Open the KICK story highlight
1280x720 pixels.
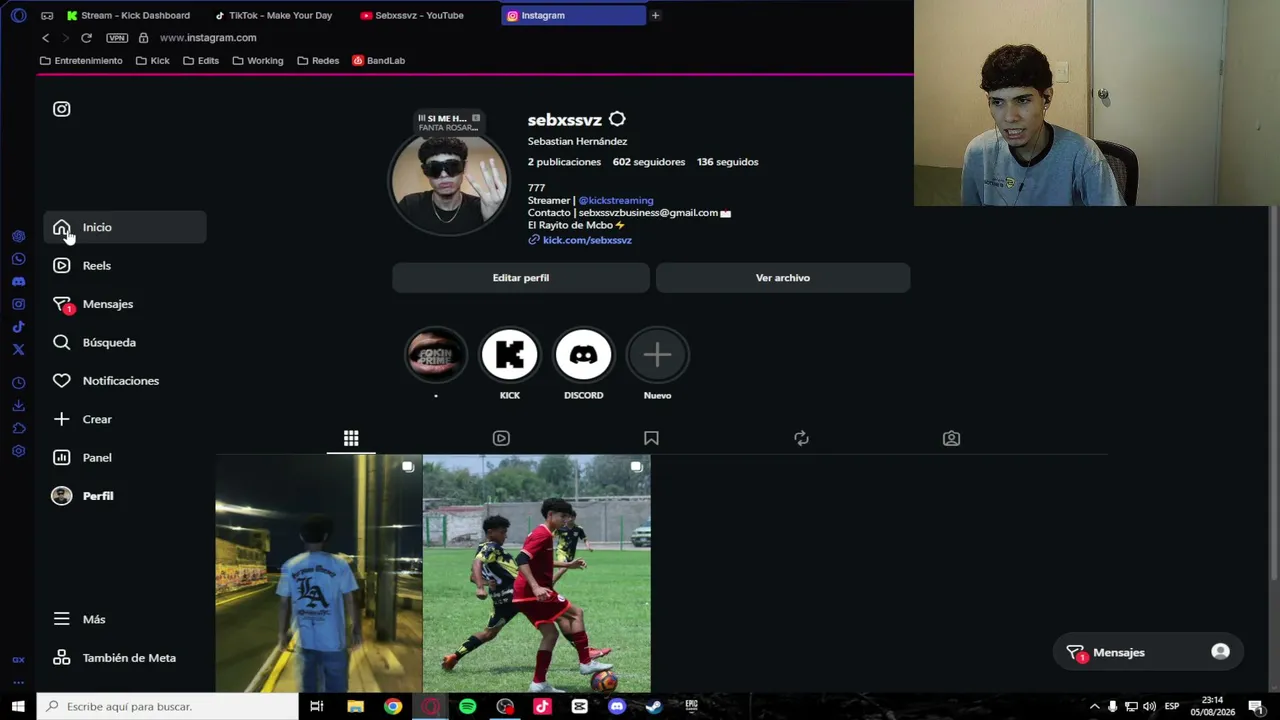(510, 354)
